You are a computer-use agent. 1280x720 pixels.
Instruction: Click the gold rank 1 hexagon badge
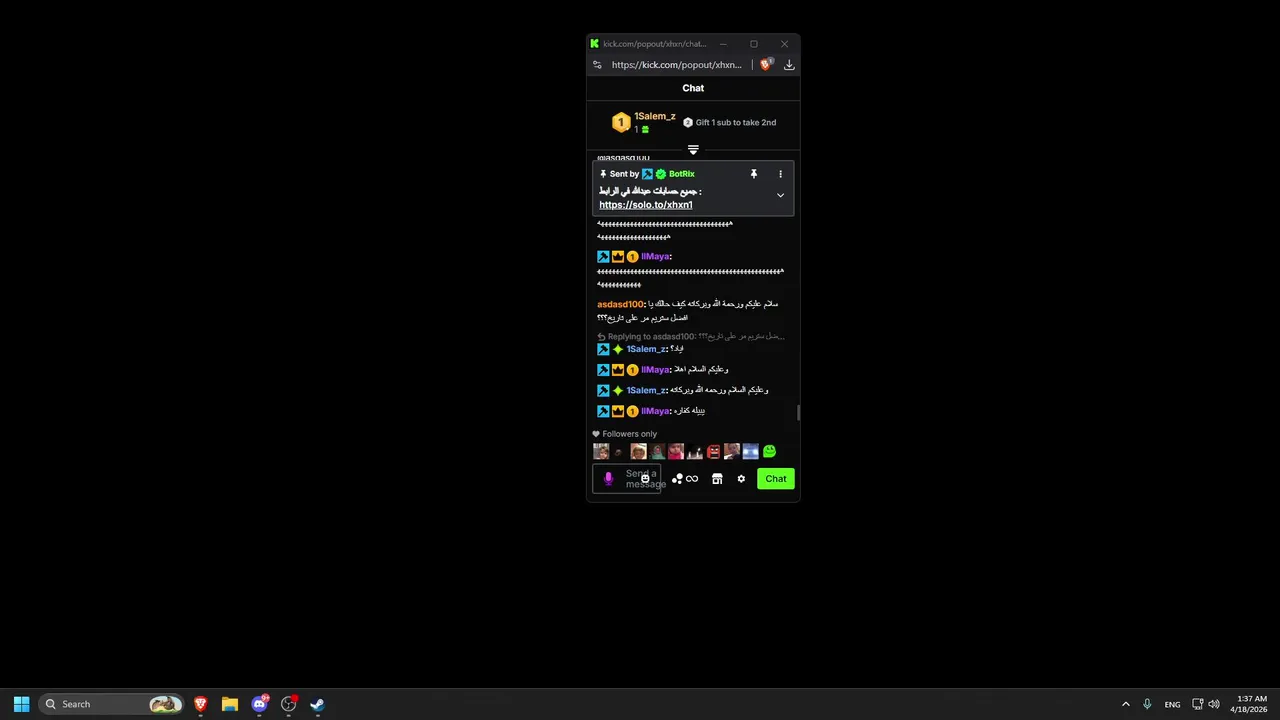(x=621, y=123)
